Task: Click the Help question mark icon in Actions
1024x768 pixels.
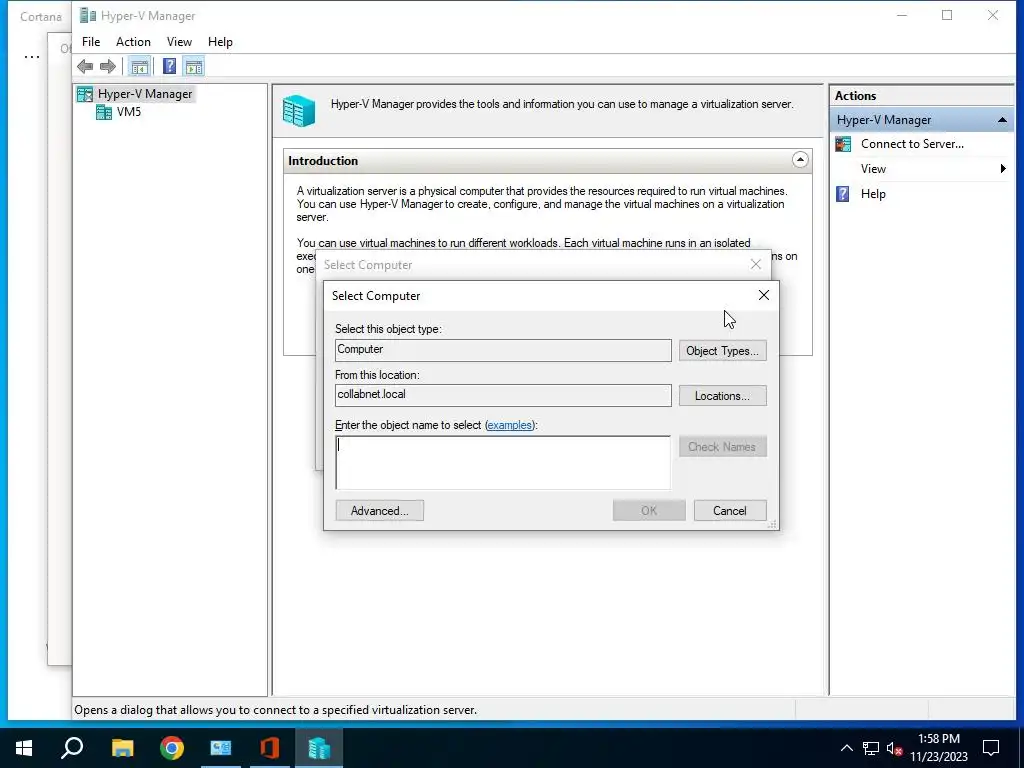Action: pyautogui.click(x=843, y=194)
